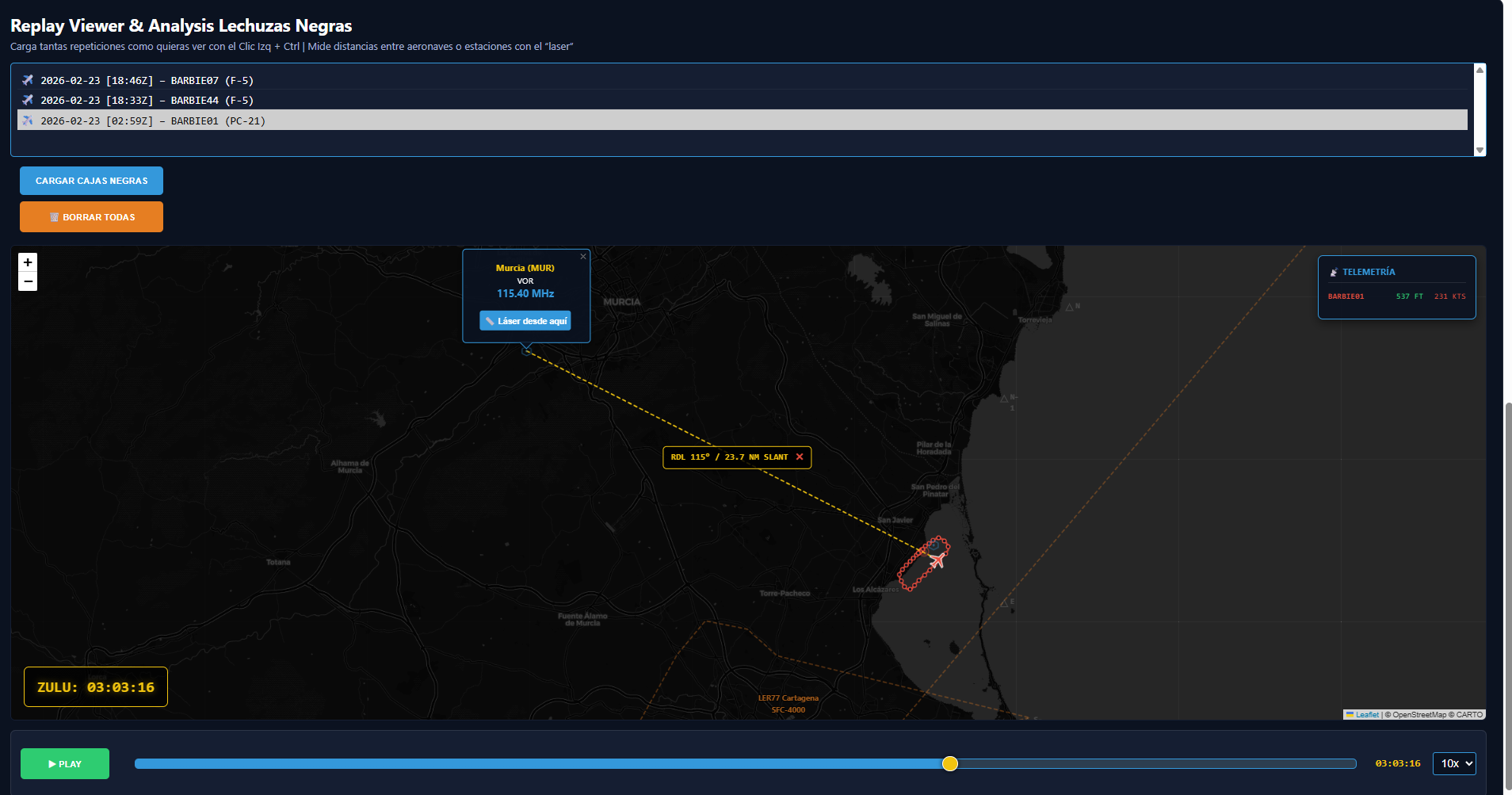Click the yellow timeline slider handle
Screen dimensions: 1512x795
(950, 763)
